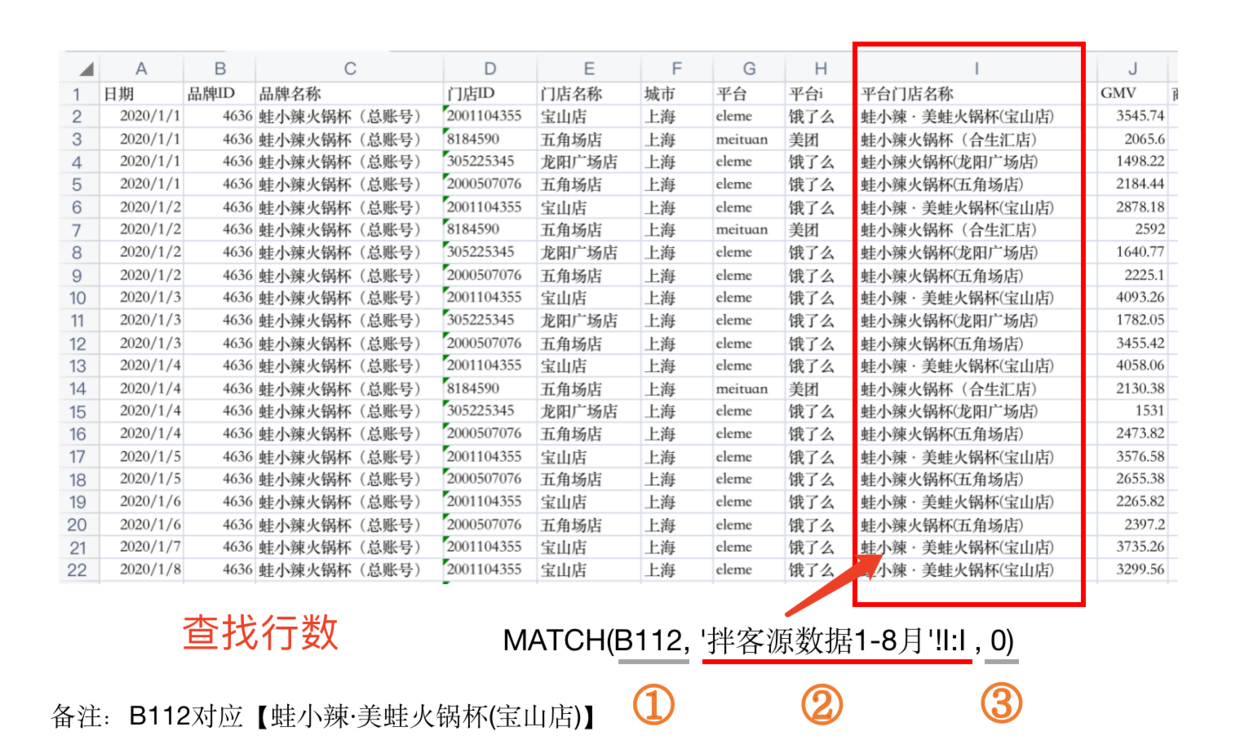Viewport: 1240px width, 749px height.
Task: Select column H header
Action: pos(820,69)
